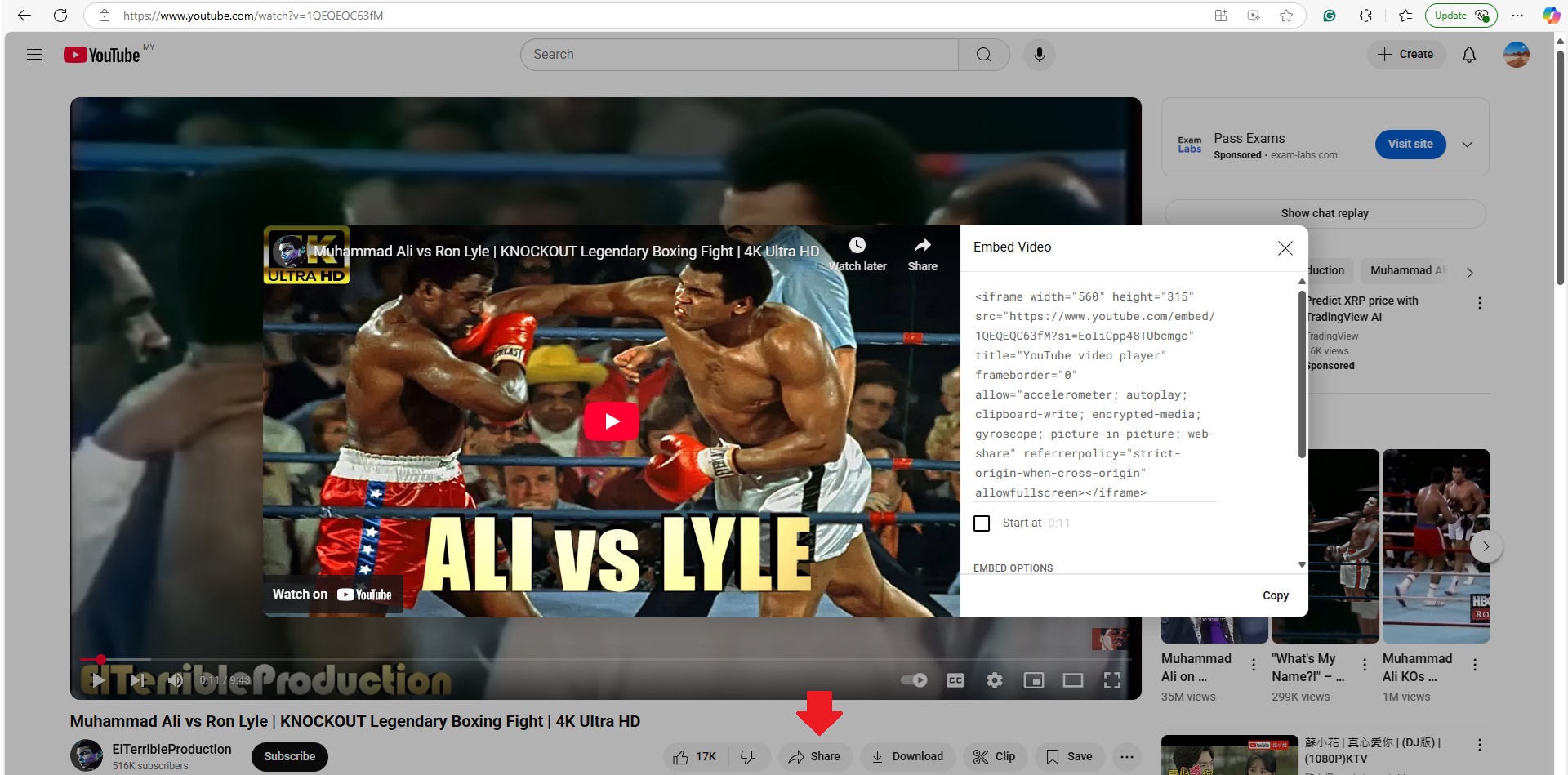Open the YouTube hamburger guide menu
Viewport: 1568px width, 775px height.
34,55
